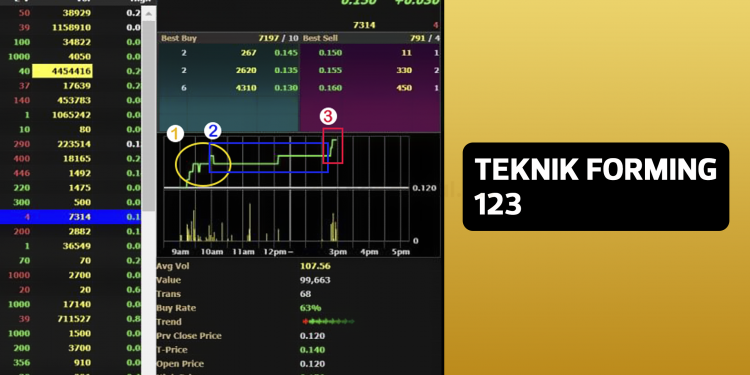Viewport: 750px width, 375px height.
Task: Select the row with volume 711527
Action: (71, 319)
